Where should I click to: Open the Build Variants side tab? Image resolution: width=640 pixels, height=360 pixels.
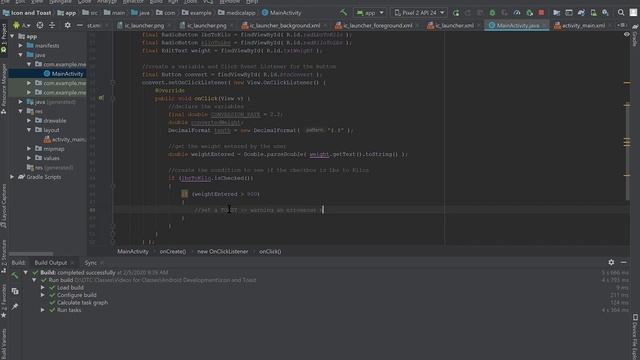click(4, 344)
